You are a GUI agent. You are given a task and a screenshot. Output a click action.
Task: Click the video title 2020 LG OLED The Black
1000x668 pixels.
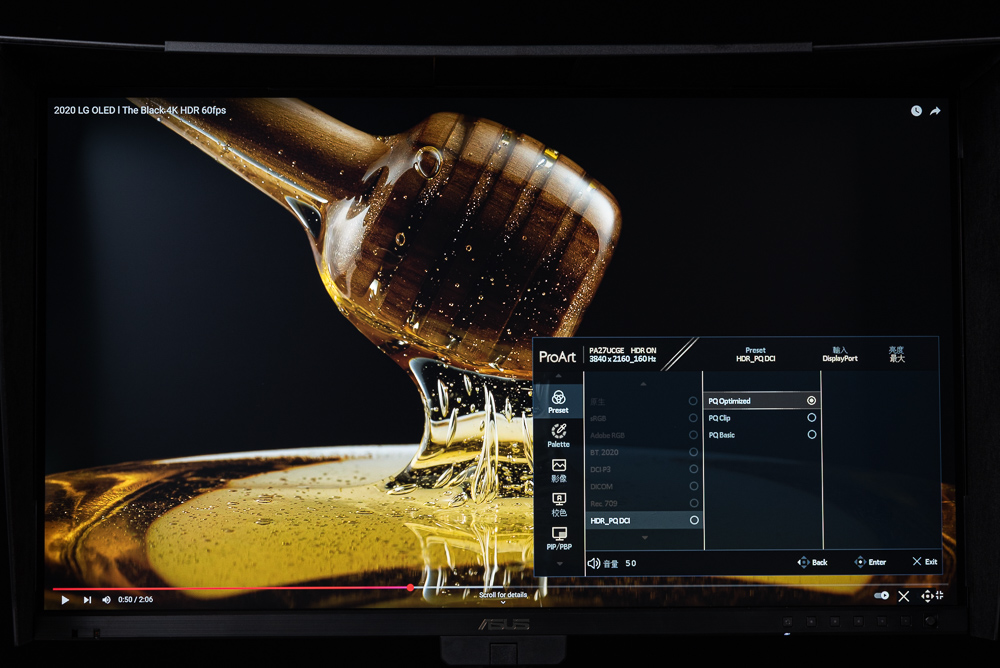(140, 110)
